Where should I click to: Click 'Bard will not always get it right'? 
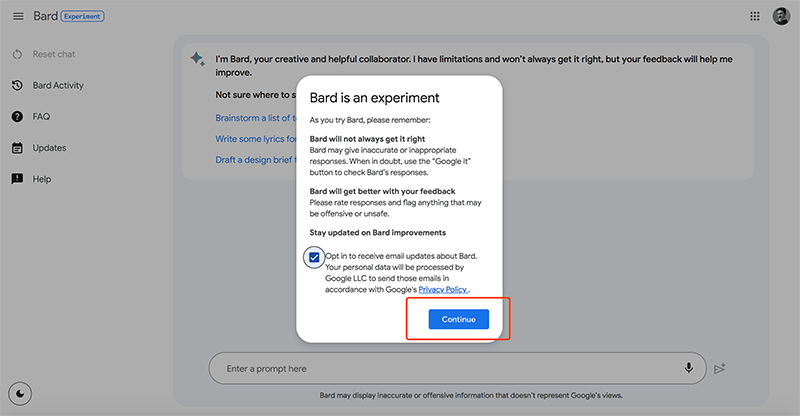[367, 139]
